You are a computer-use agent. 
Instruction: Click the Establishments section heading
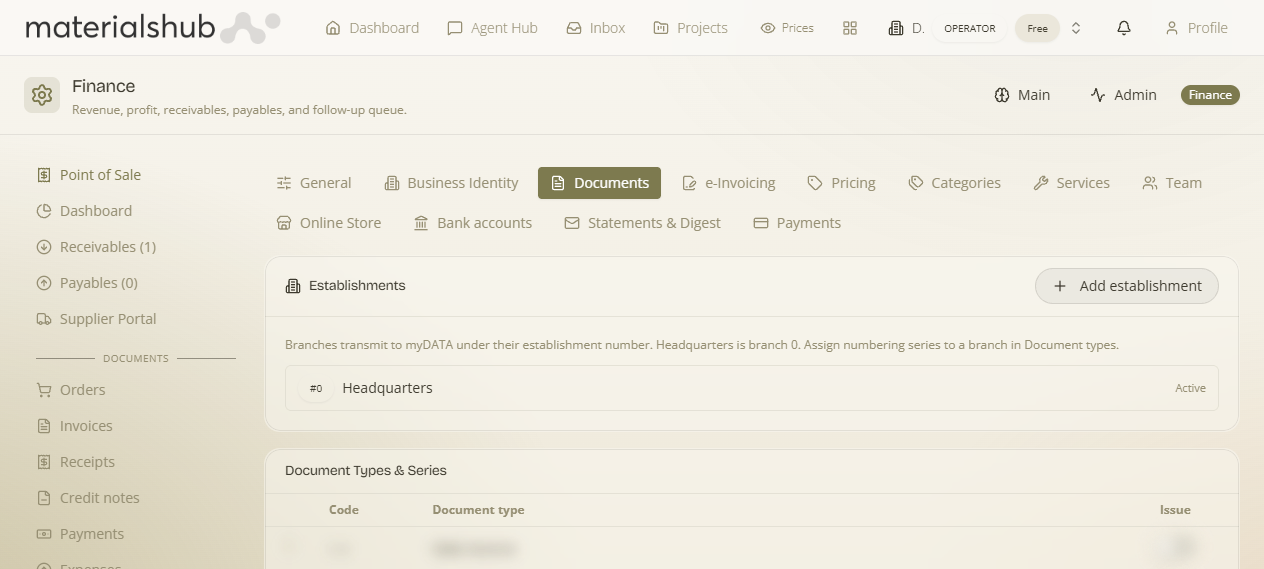[x=357, y=286]
